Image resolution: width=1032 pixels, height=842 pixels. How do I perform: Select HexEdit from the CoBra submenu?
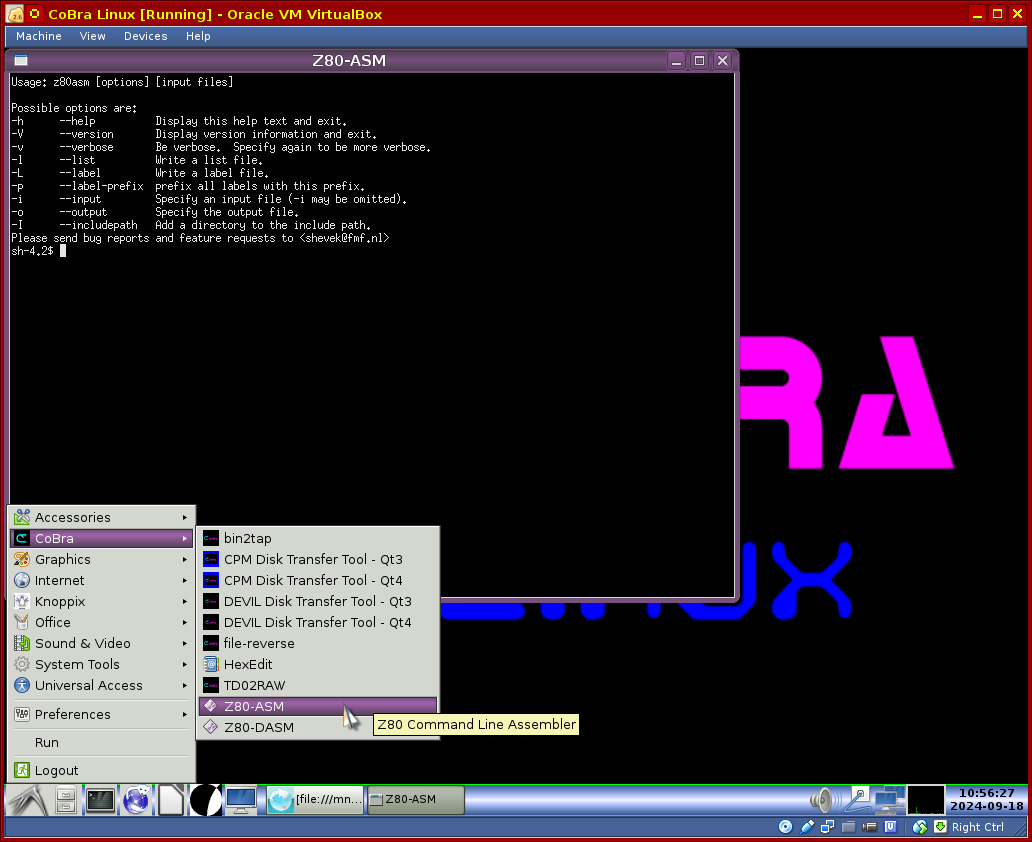pos(248,664)
